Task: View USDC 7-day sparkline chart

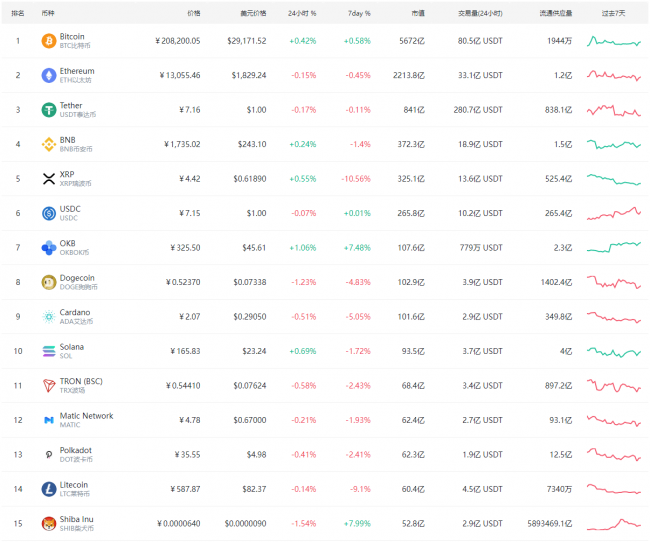Action: click(x=614, y=213)
